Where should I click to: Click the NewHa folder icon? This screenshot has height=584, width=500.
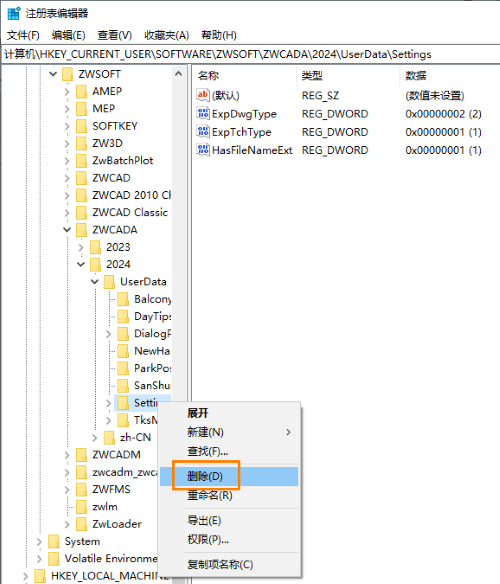(x=123, y=351)
